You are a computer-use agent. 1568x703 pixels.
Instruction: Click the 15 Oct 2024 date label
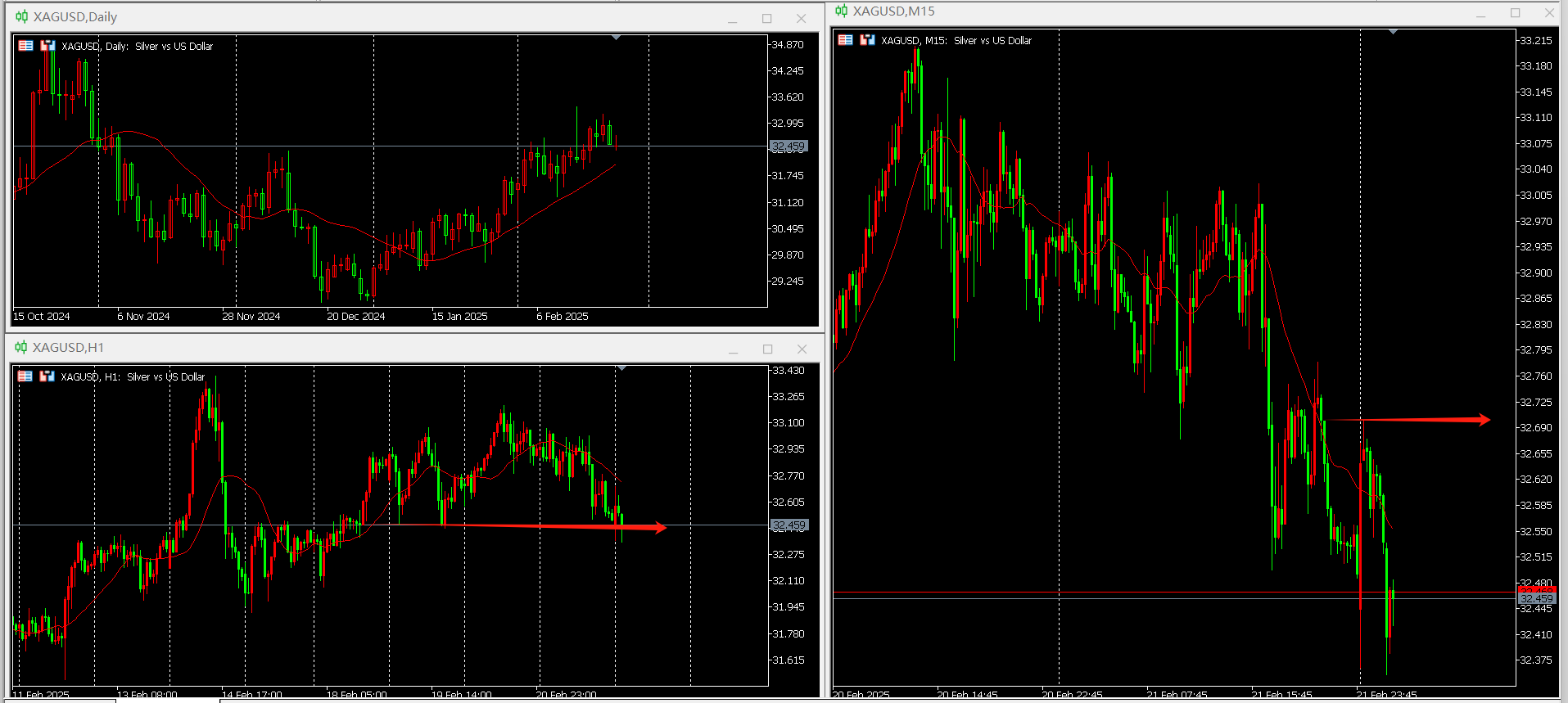42,317
